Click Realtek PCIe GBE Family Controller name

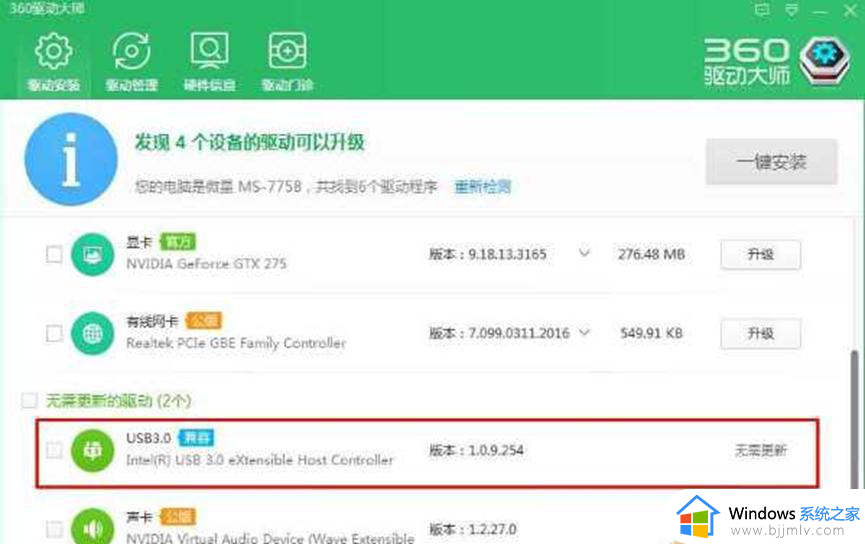point(236,343)
